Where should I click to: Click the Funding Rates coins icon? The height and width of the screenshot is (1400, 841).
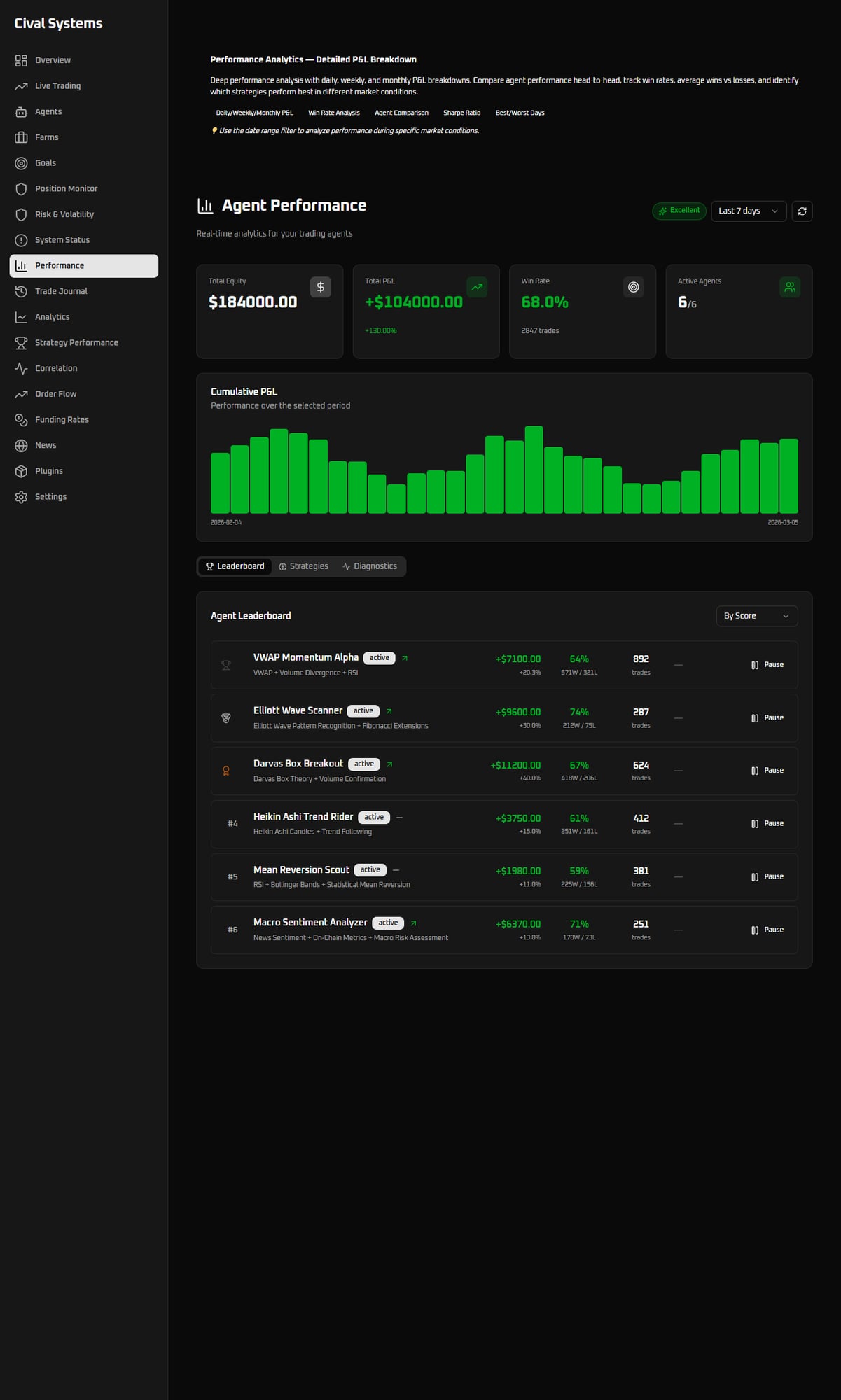click(21, 420)
